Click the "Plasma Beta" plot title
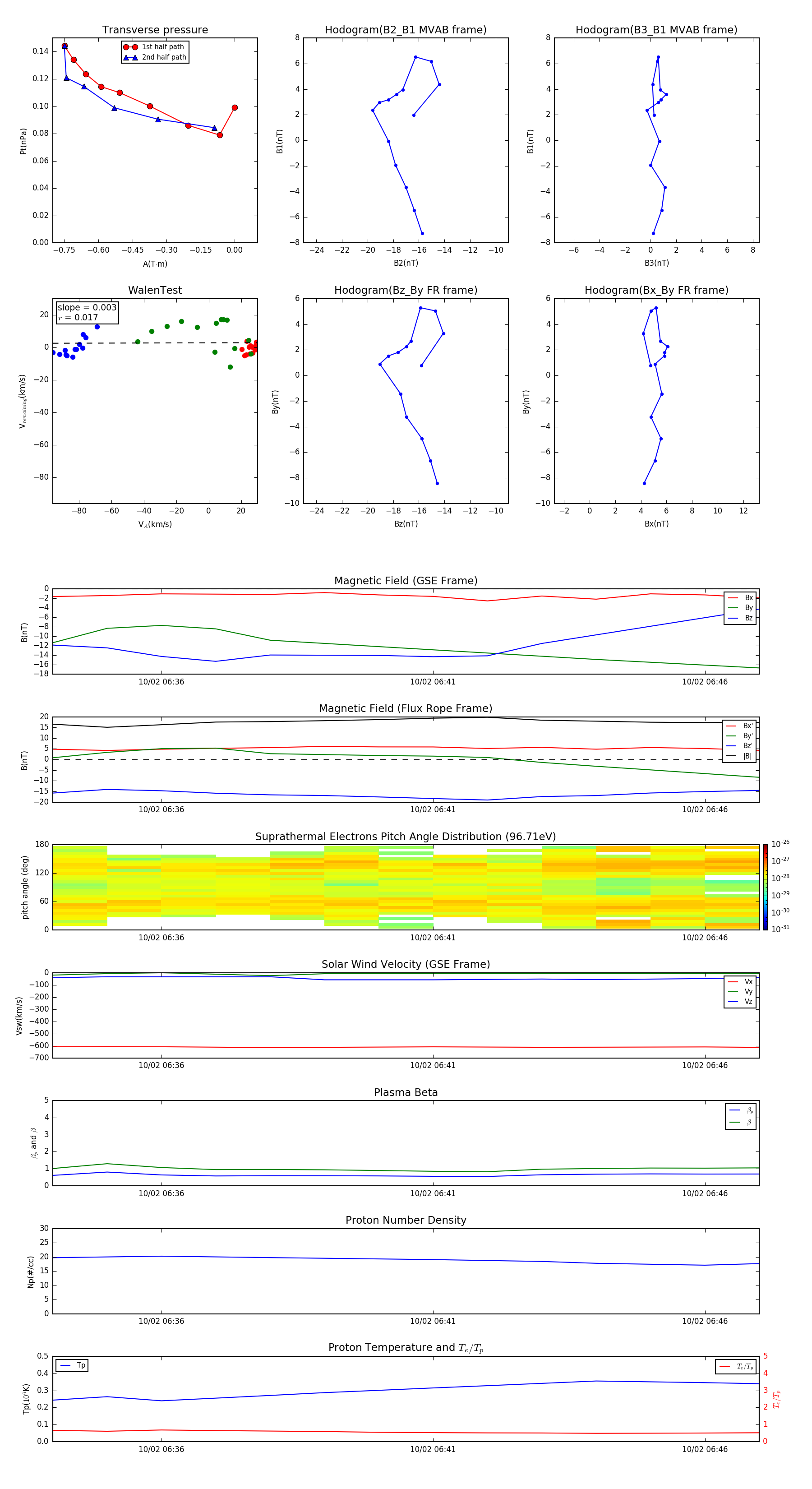812x1489 pixels. tap(406, 1092)
